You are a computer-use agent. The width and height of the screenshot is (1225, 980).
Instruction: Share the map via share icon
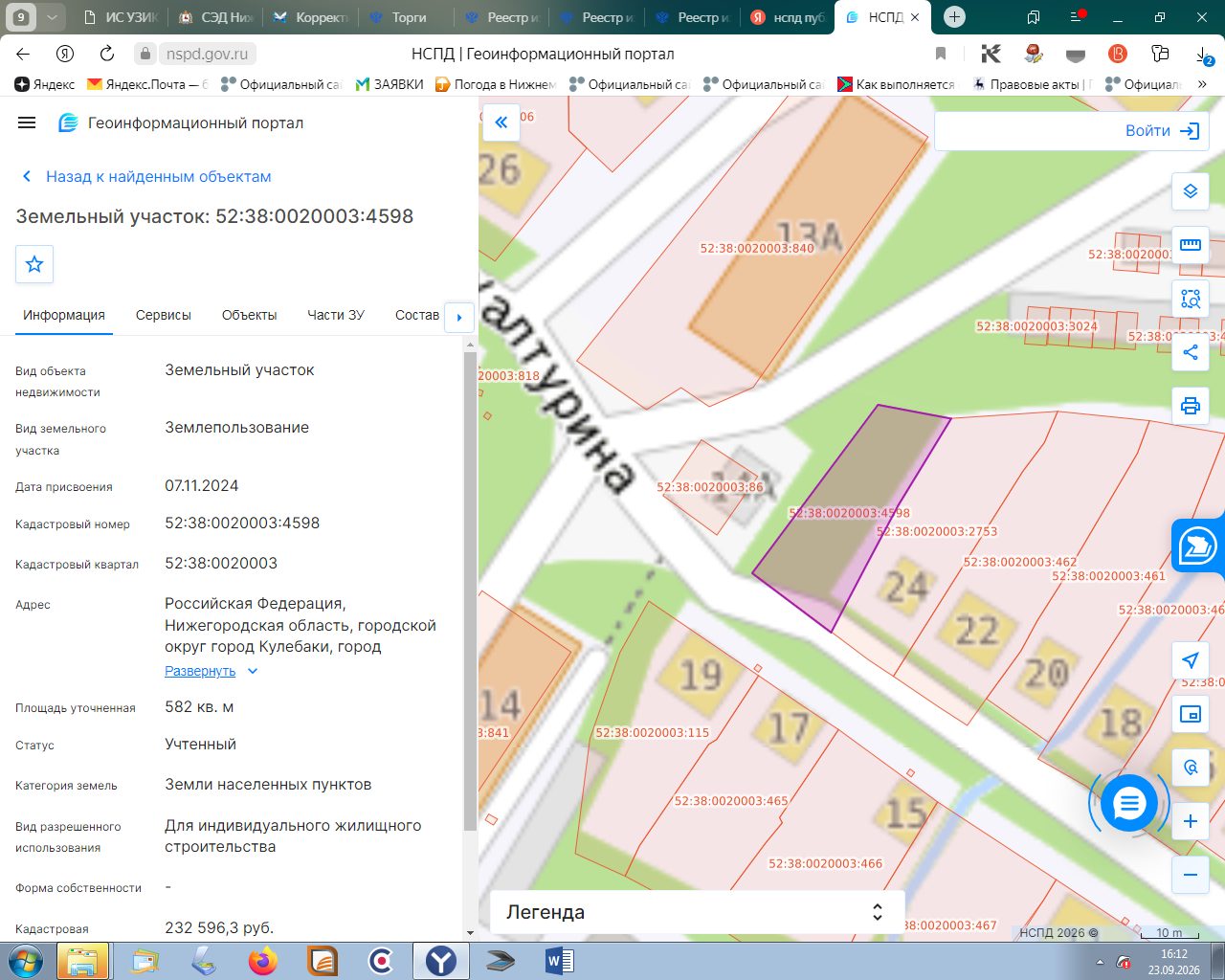(x=1191, y=352)
